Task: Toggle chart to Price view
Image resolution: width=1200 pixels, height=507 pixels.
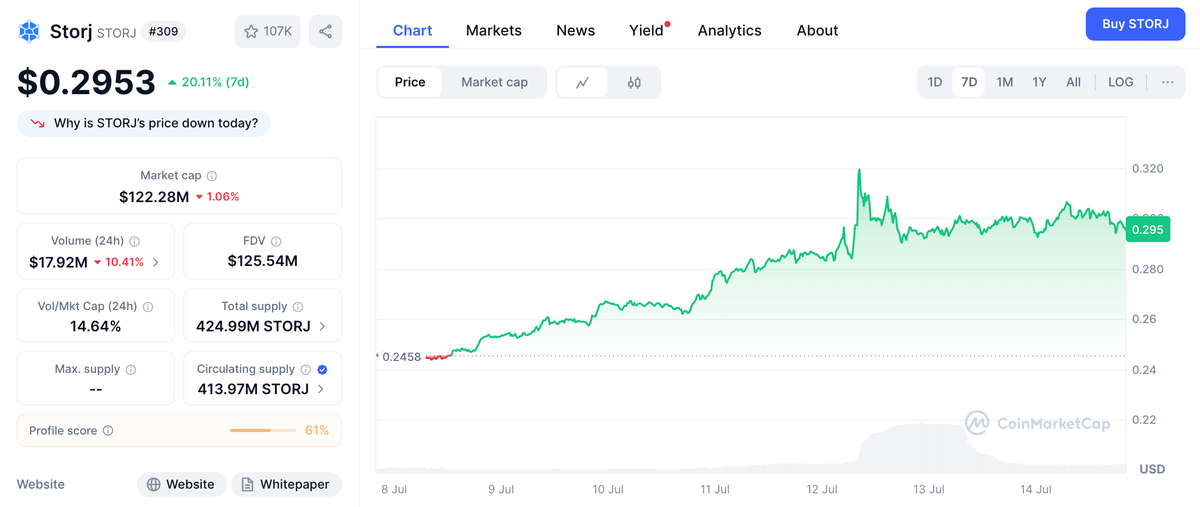Action: [x=410, y=82]
